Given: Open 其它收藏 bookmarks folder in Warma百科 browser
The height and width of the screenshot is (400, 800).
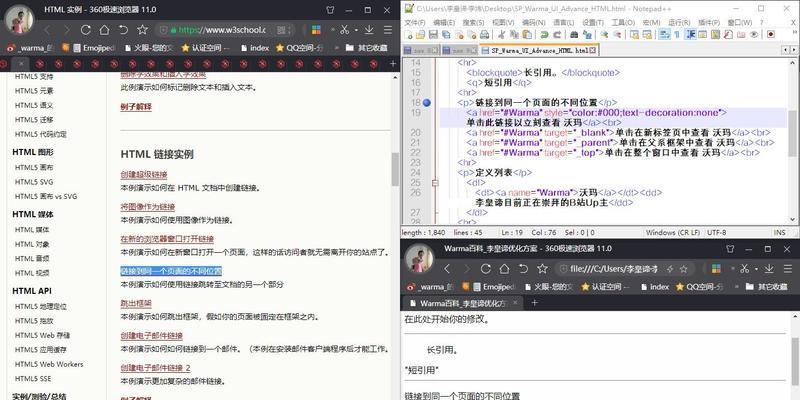Looking at the screenshot, I should pyautogui.click(x=767, y=287).
